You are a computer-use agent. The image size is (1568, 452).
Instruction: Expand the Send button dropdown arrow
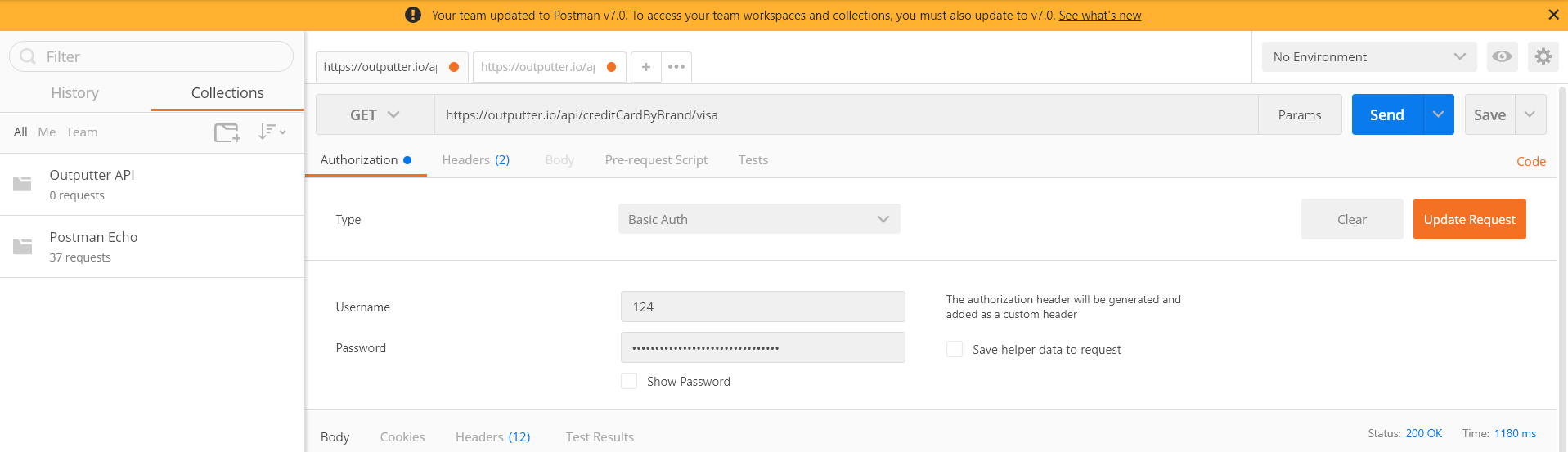point(1439,115)
